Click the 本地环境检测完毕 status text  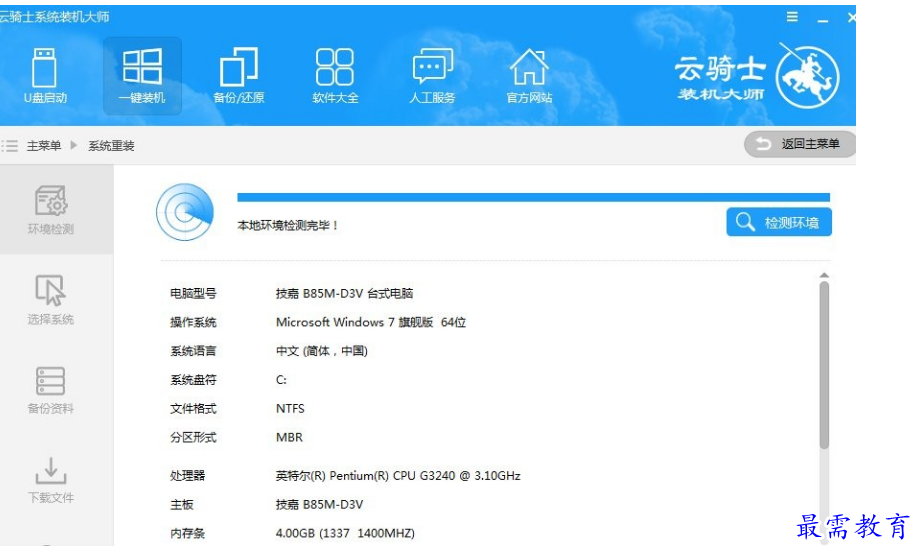tap(288, 225)
